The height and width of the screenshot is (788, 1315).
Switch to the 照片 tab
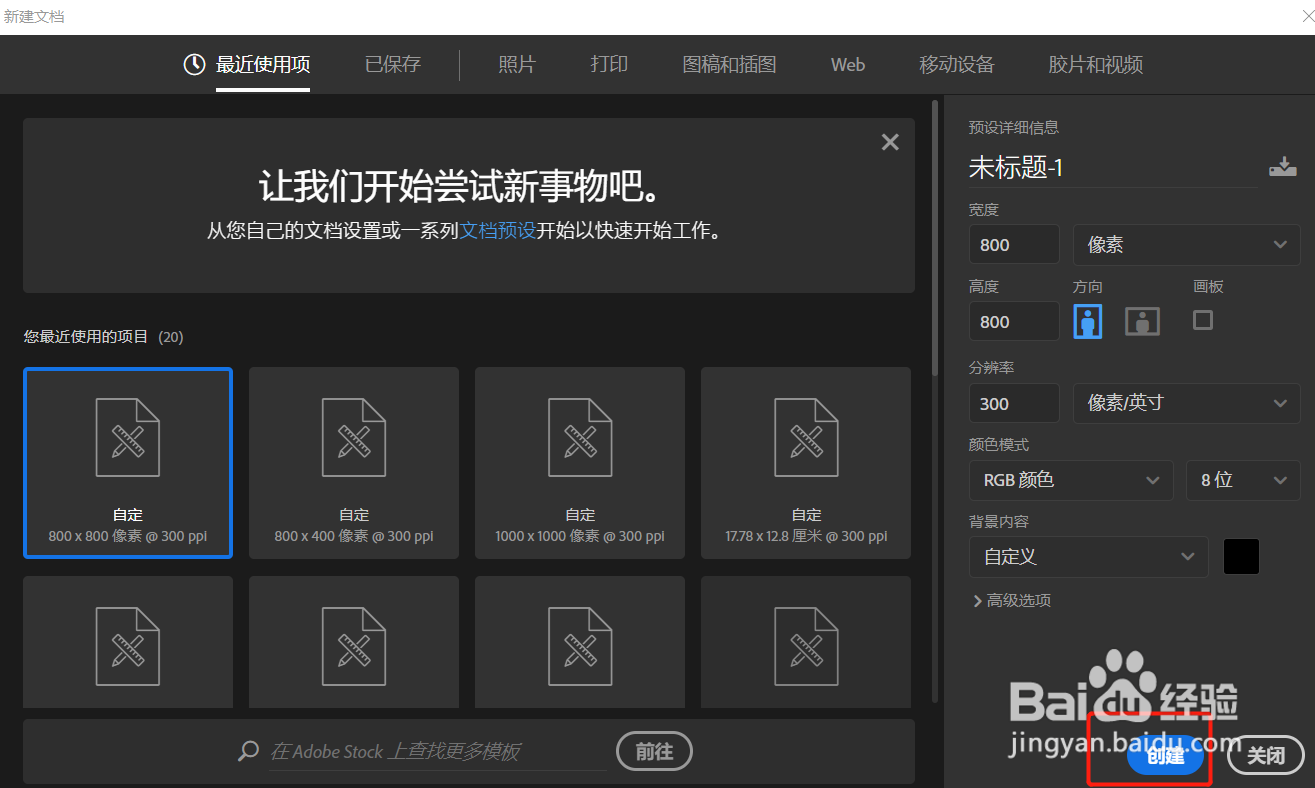pos(517,64)
